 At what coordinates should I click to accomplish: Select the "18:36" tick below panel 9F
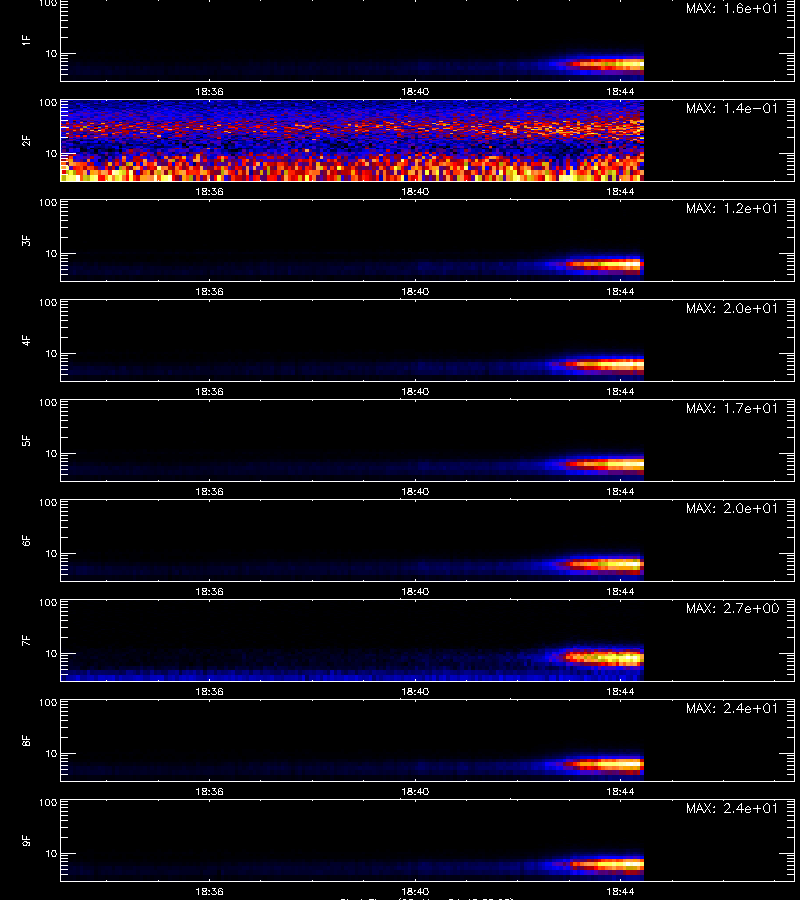(209, 891)
